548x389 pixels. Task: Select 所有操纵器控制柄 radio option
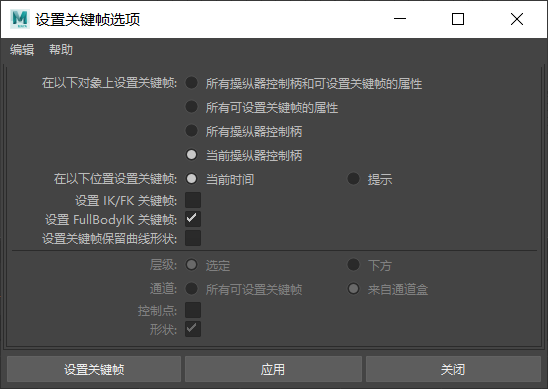pos(192,131)
